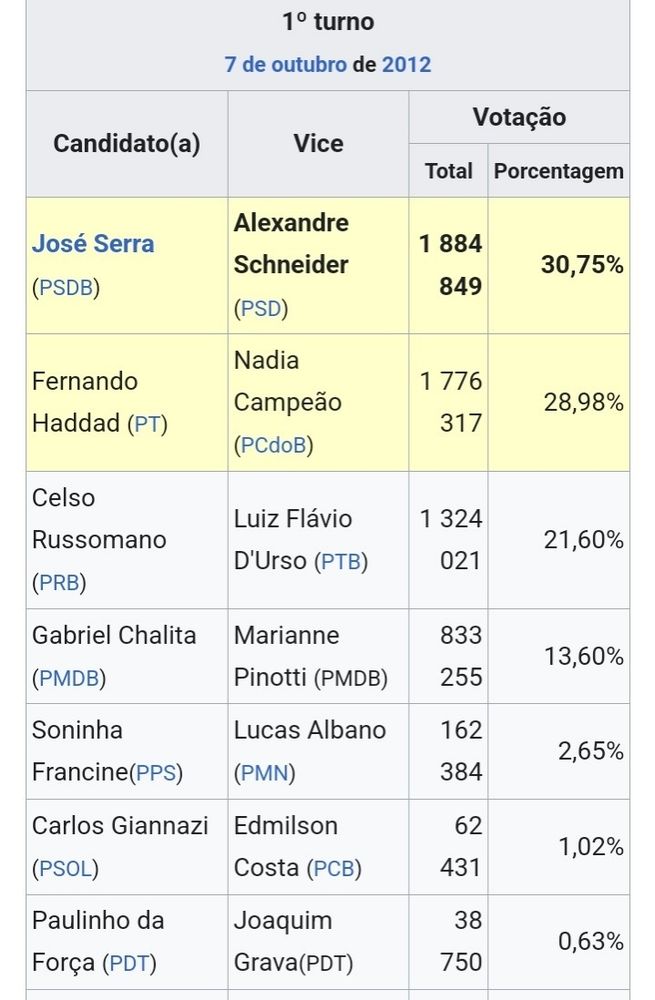Click the PCB party link
Viewport: 655px width, 1000px height.
coord(334,868)
